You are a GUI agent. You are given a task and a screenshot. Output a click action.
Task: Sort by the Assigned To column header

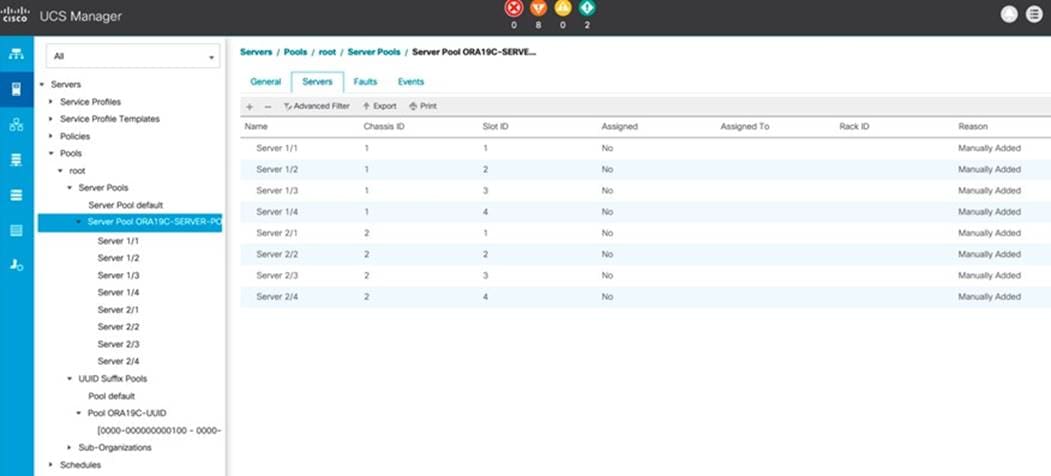[x=745, y=126]
